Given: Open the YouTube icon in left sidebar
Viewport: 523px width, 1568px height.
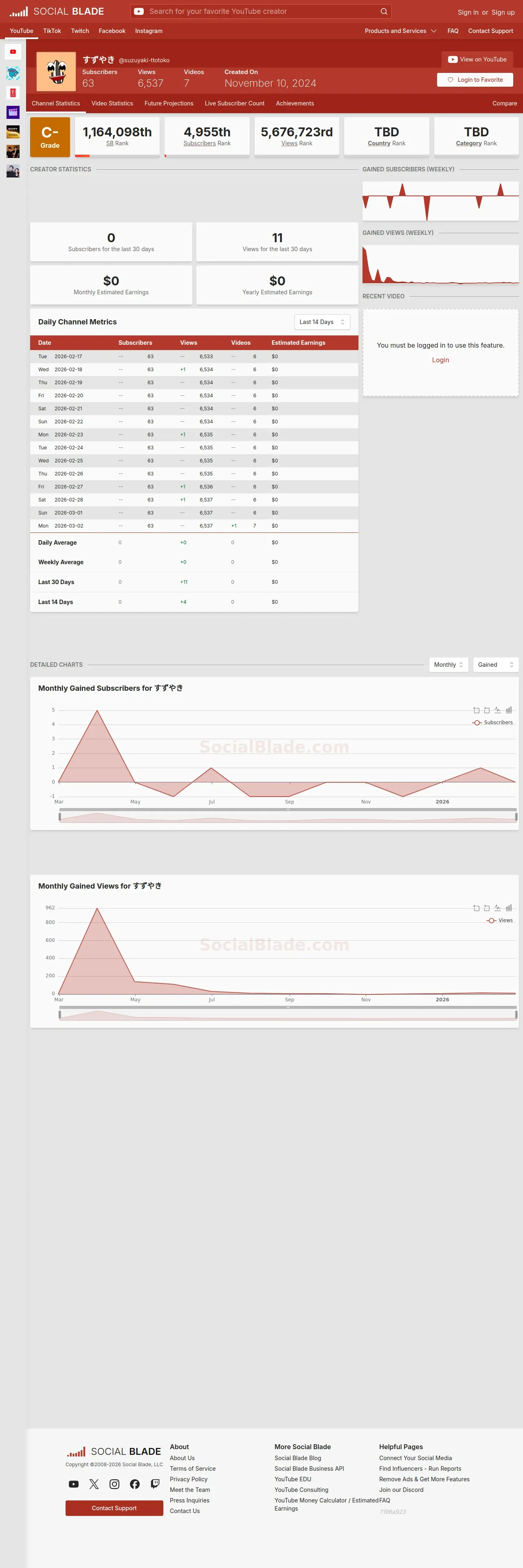Looking at the screenshot, I should pyautogui.click(x=13, y=52).
